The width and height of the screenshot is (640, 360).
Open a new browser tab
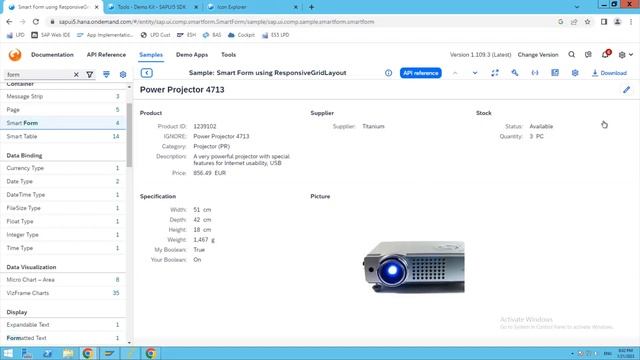click(311, 7)
